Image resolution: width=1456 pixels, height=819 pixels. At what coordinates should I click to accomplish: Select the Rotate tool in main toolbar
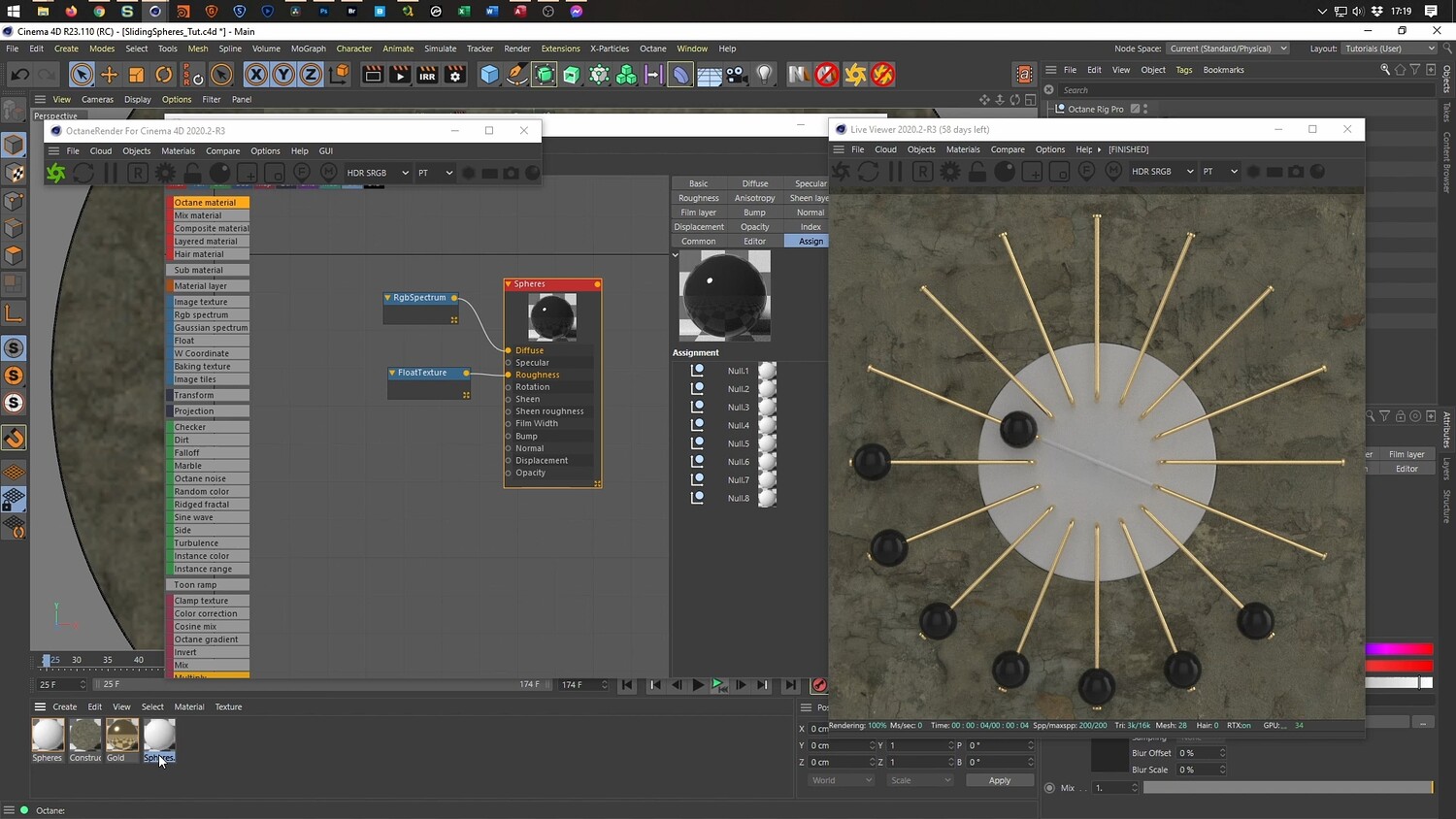(164, 75)
